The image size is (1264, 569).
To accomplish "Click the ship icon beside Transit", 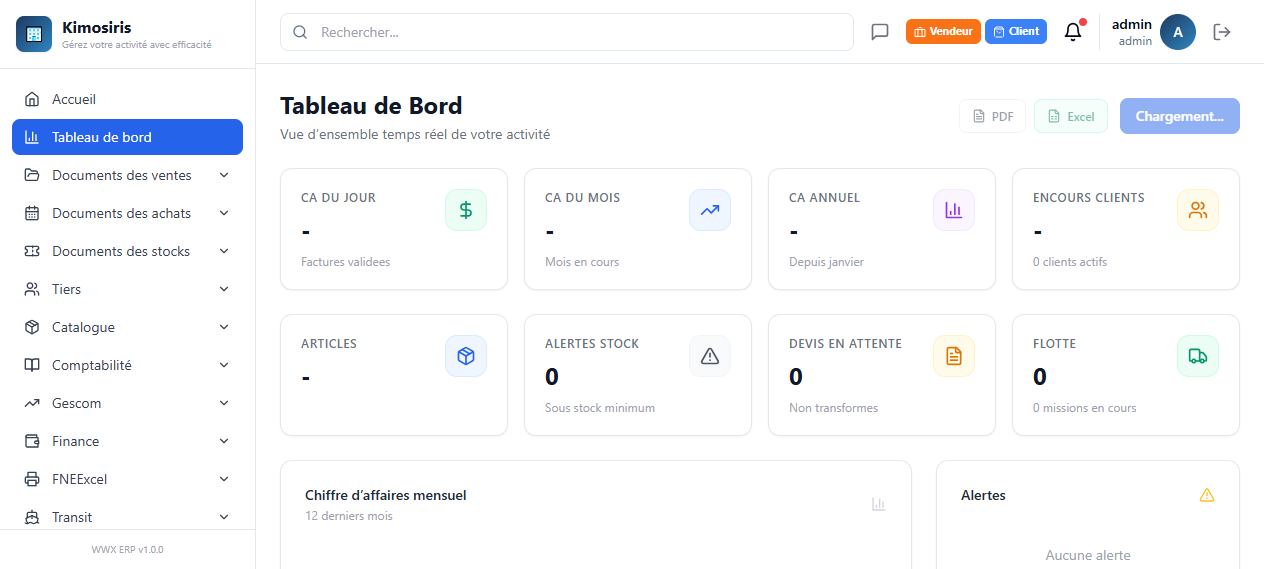I will point(32,517).
